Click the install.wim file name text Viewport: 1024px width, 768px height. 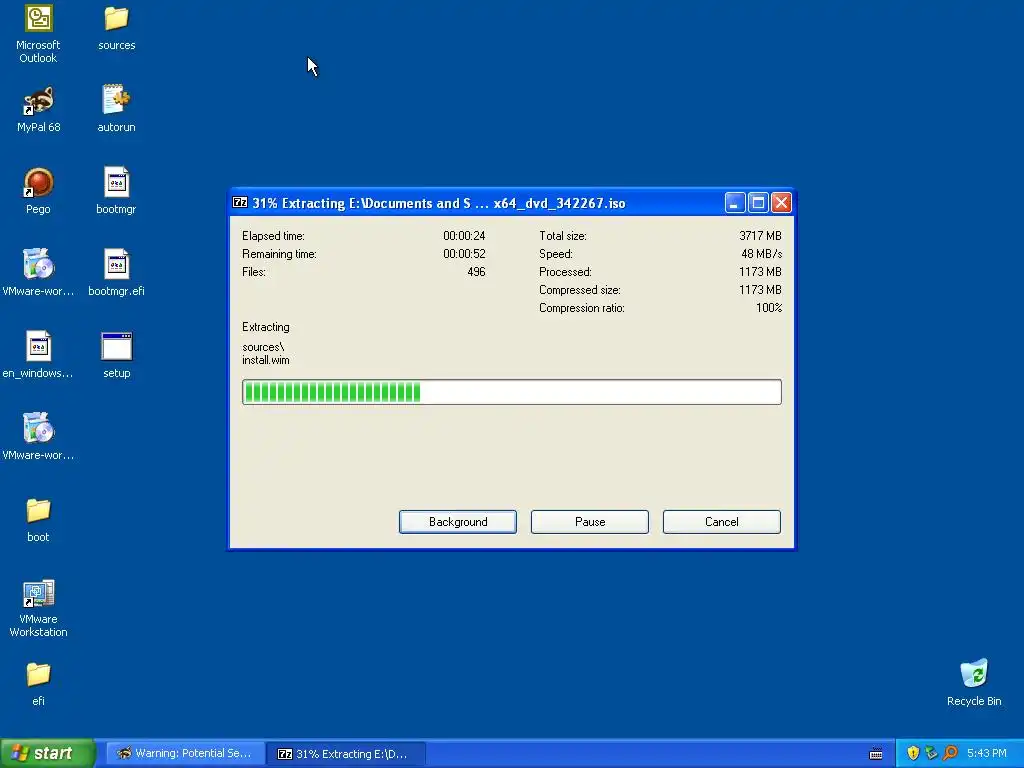click(x=266, y=360)
